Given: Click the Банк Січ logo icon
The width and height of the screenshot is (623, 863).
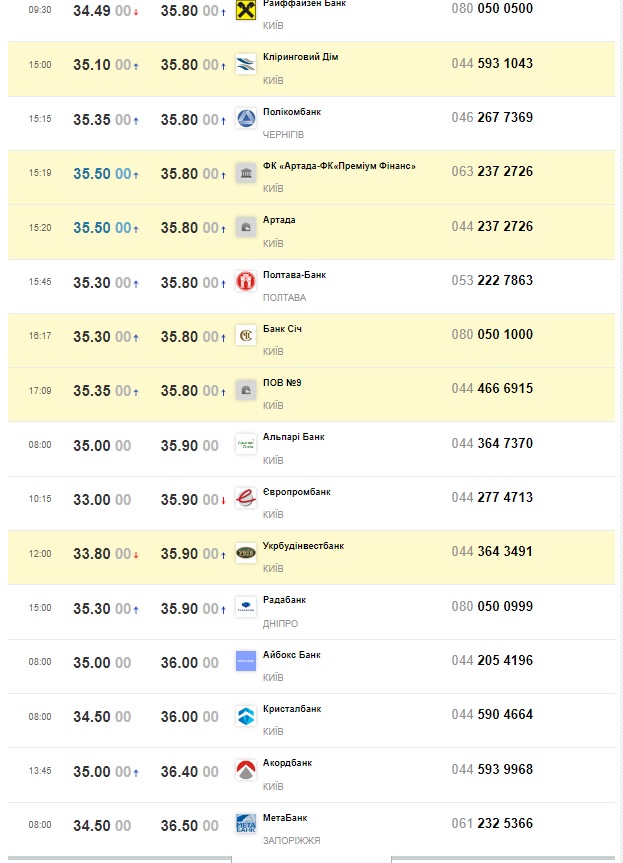Looking at the screenshot, I should (x=245, y=336).
